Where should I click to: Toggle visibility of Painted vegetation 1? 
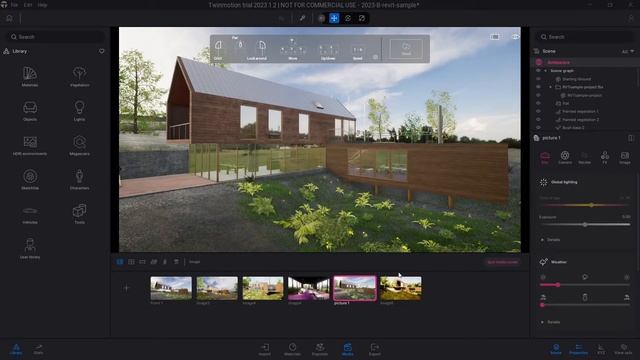click(x=538, y=111)
